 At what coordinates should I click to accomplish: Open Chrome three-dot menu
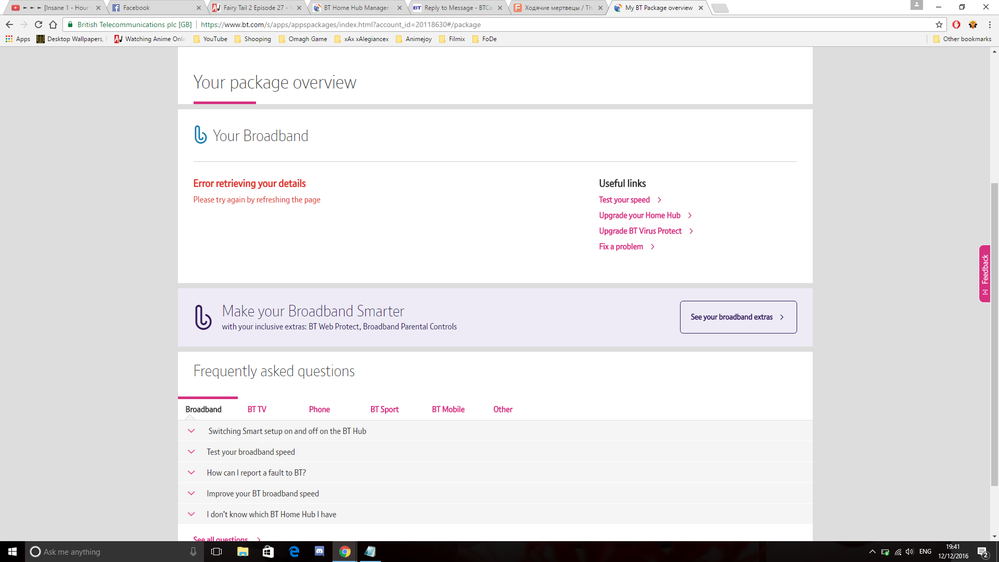click(x=989, y=24)
